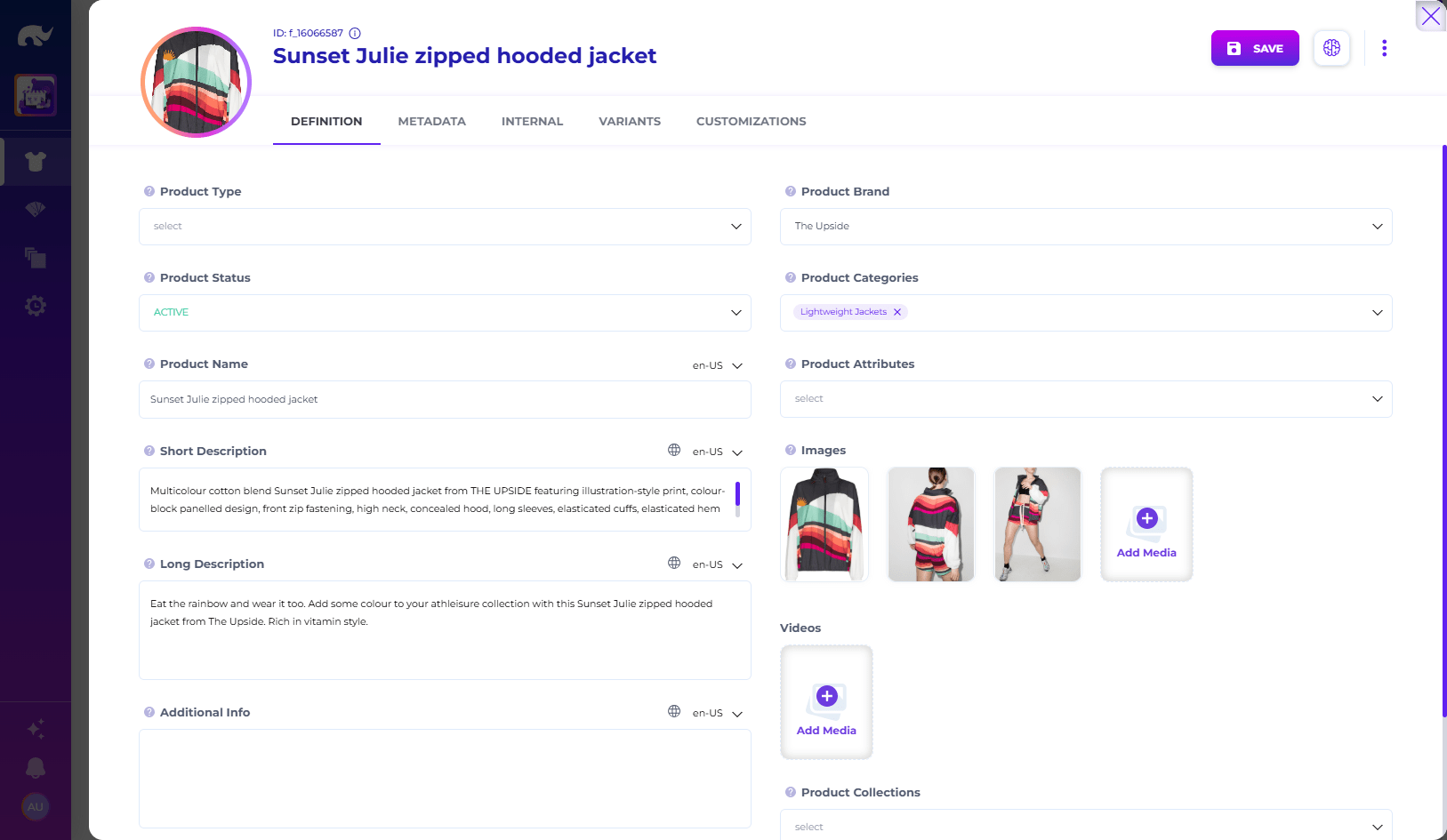
Task: Click the globe icon for Additional Info
Action: (x=674, y=711)
